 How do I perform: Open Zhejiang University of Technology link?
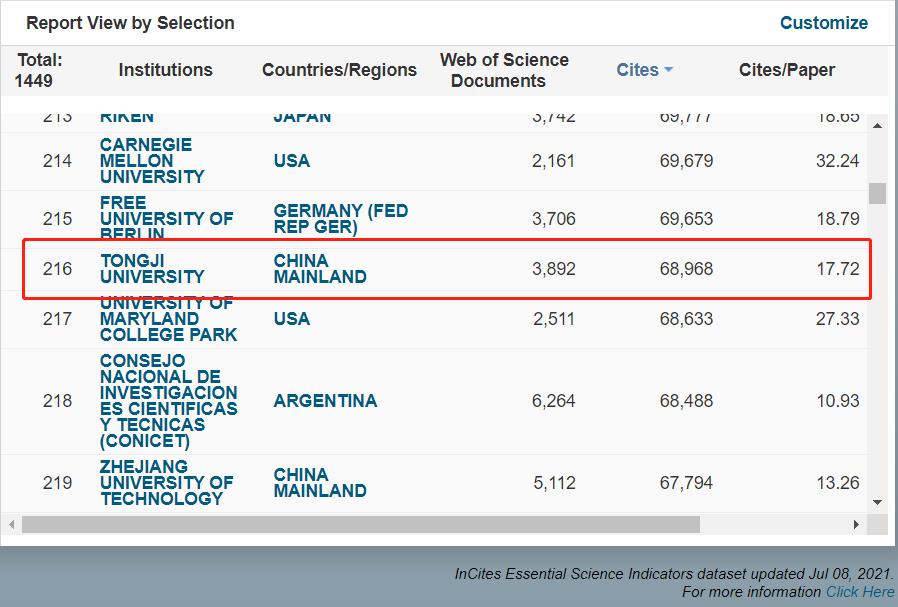(x=166, y=483)
